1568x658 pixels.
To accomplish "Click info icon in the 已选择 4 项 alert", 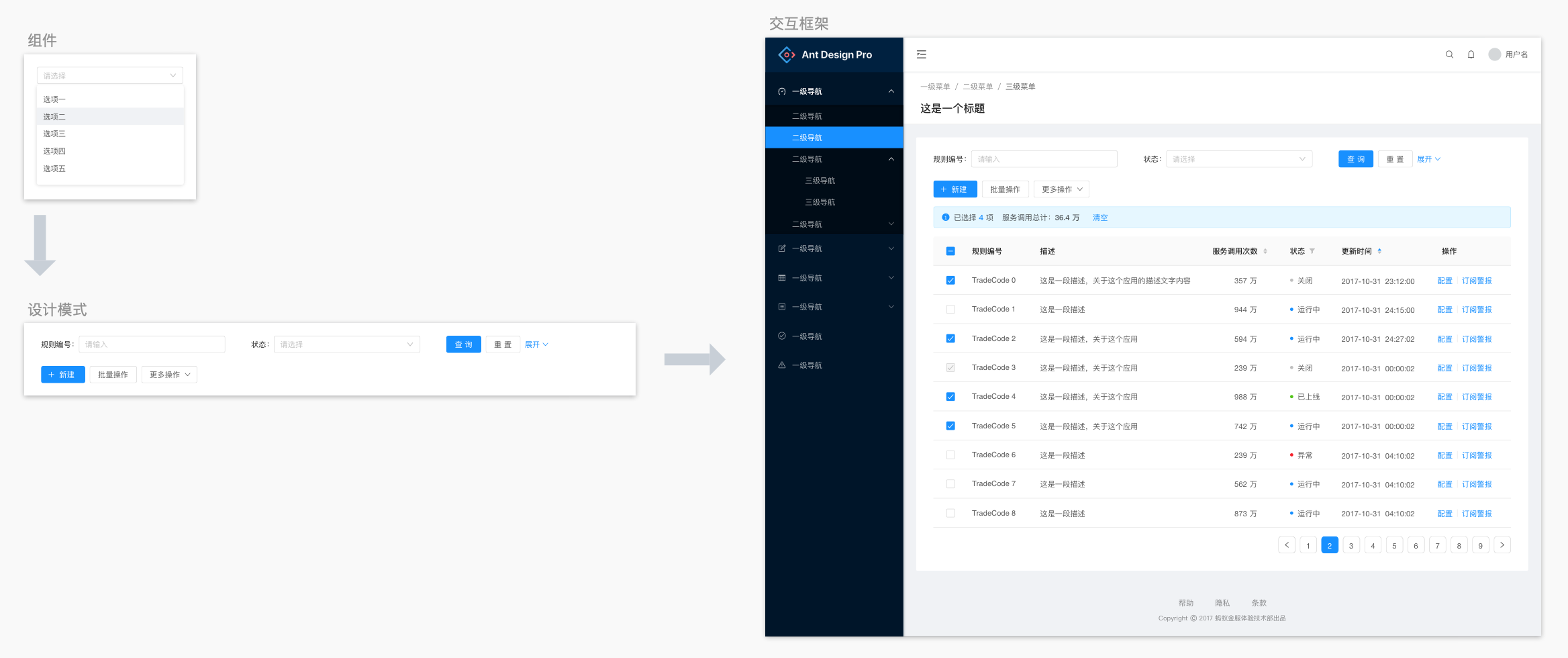I will [x=945, y=218].
